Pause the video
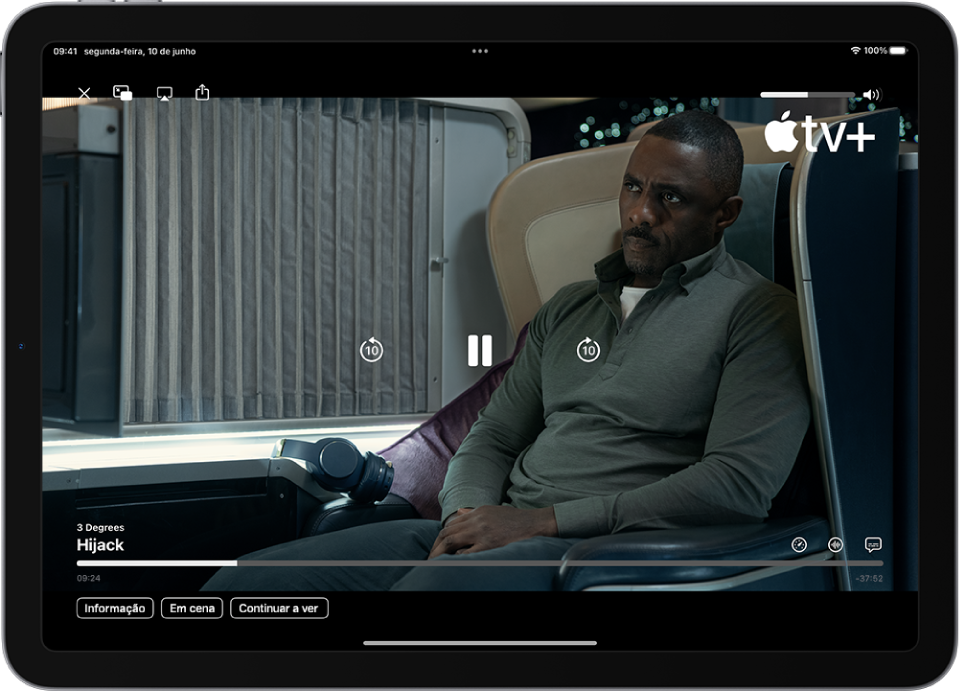 pos(480,350)
